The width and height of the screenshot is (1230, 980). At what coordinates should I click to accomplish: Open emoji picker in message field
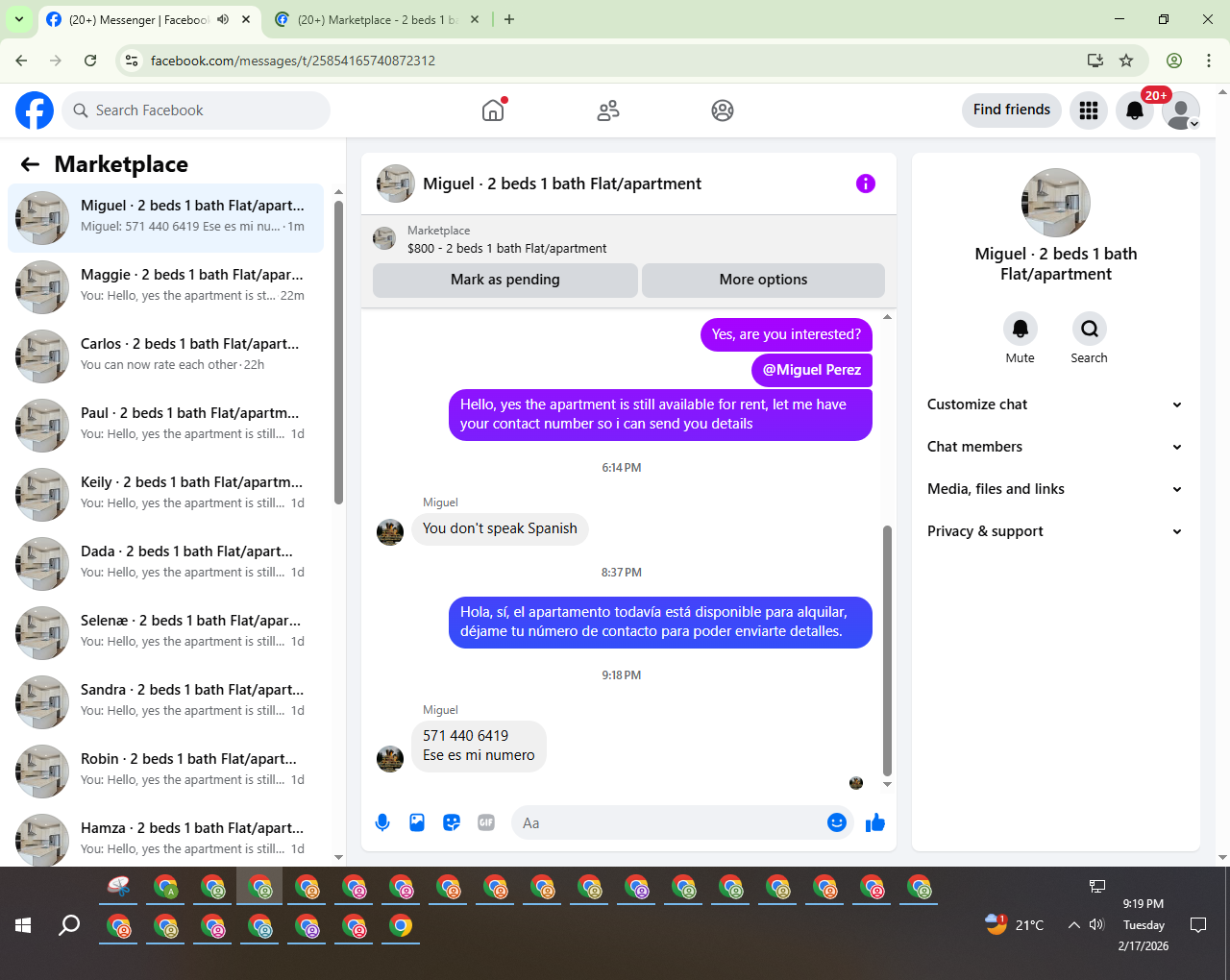(x=837, y=822)
